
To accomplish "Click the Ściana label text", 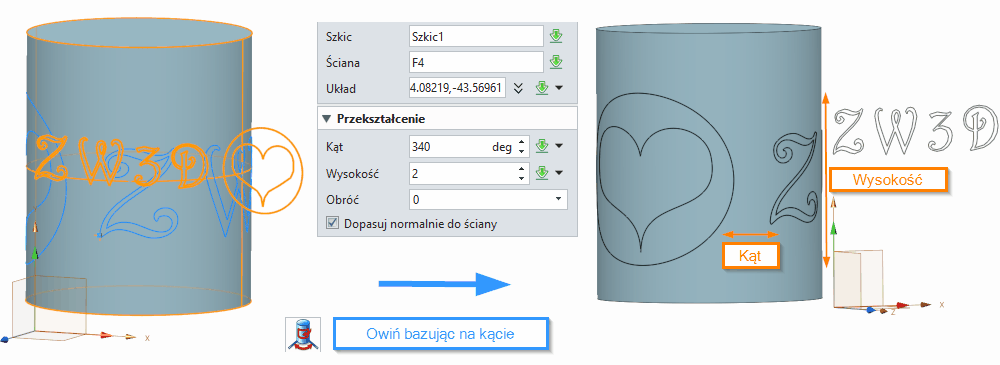I will tap(342, 63).
